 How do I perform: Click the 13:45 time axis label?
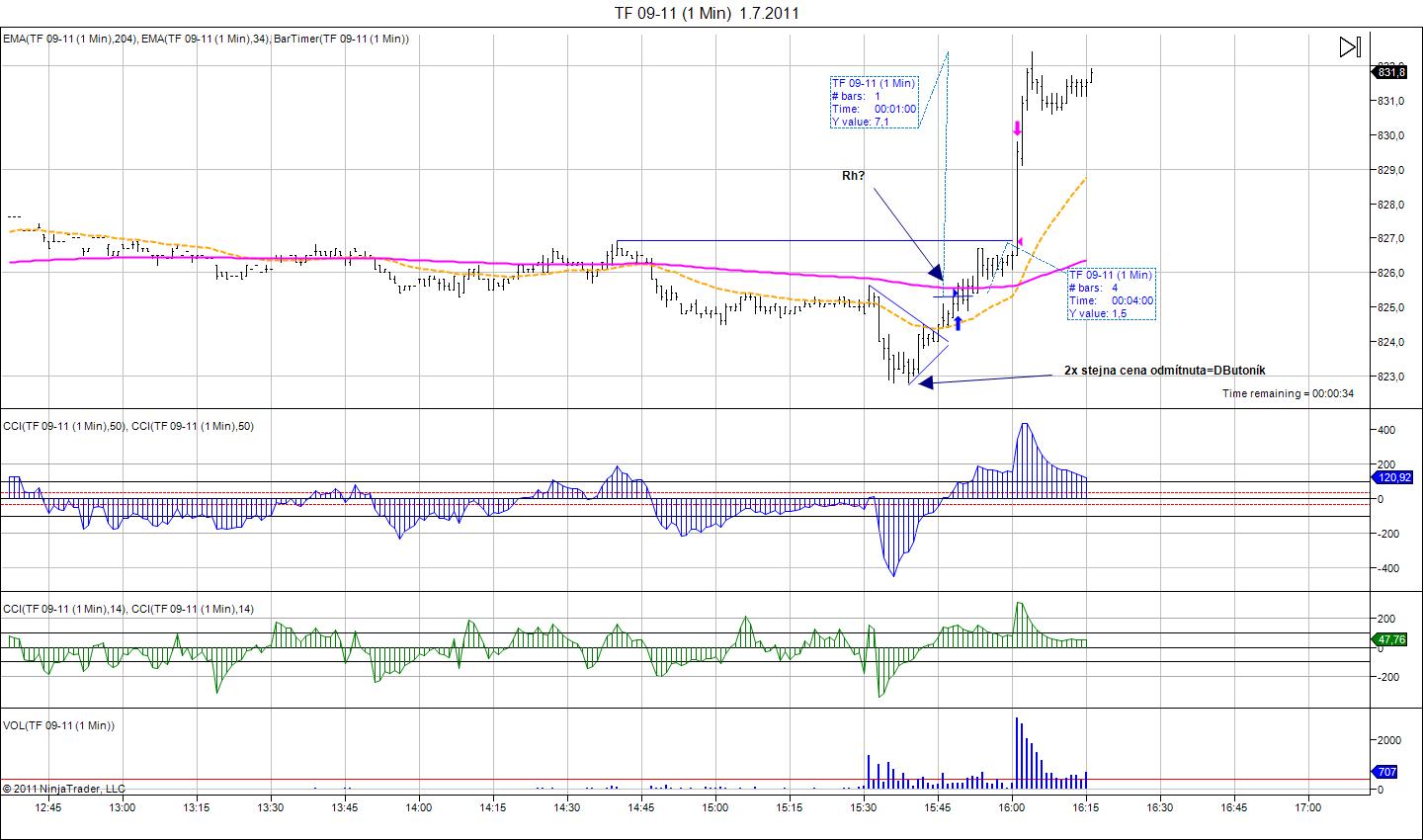pos(344,807)
